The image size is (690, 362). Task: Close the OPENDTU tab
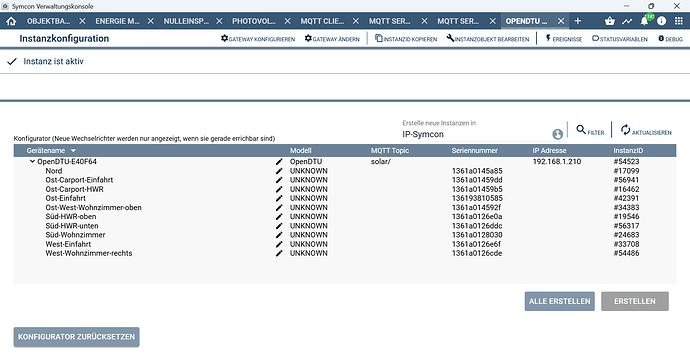pos(561,21)
